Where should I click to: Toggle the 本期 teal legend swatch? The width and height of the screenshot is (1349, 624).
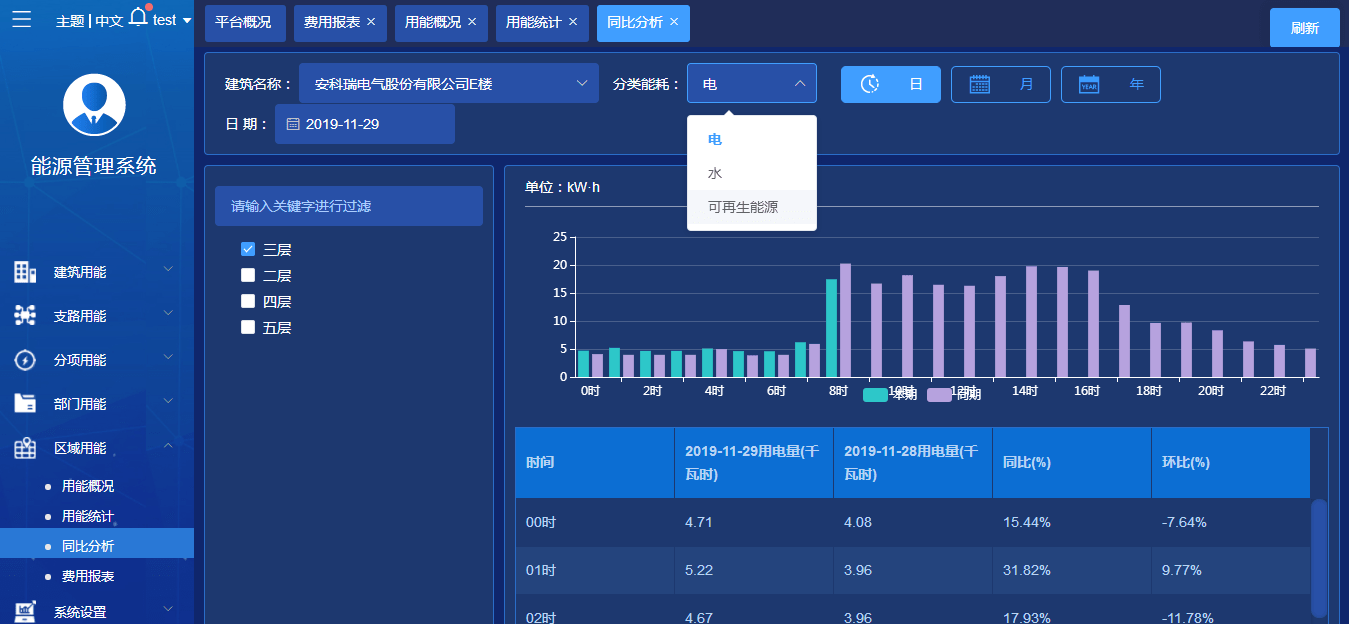[x=875, y=395]
